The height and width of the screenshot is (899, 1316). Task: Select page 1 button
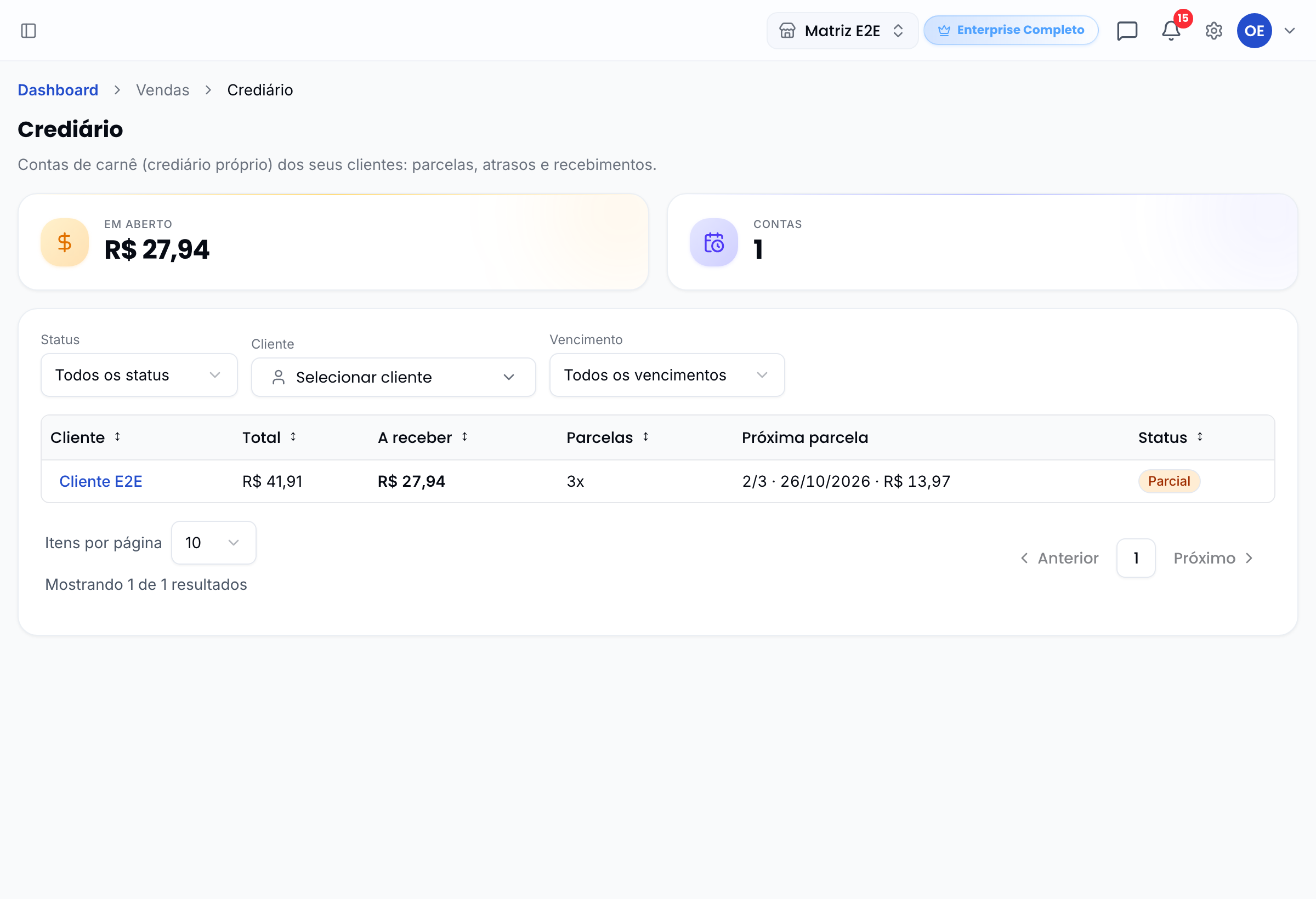[1136, 558]
